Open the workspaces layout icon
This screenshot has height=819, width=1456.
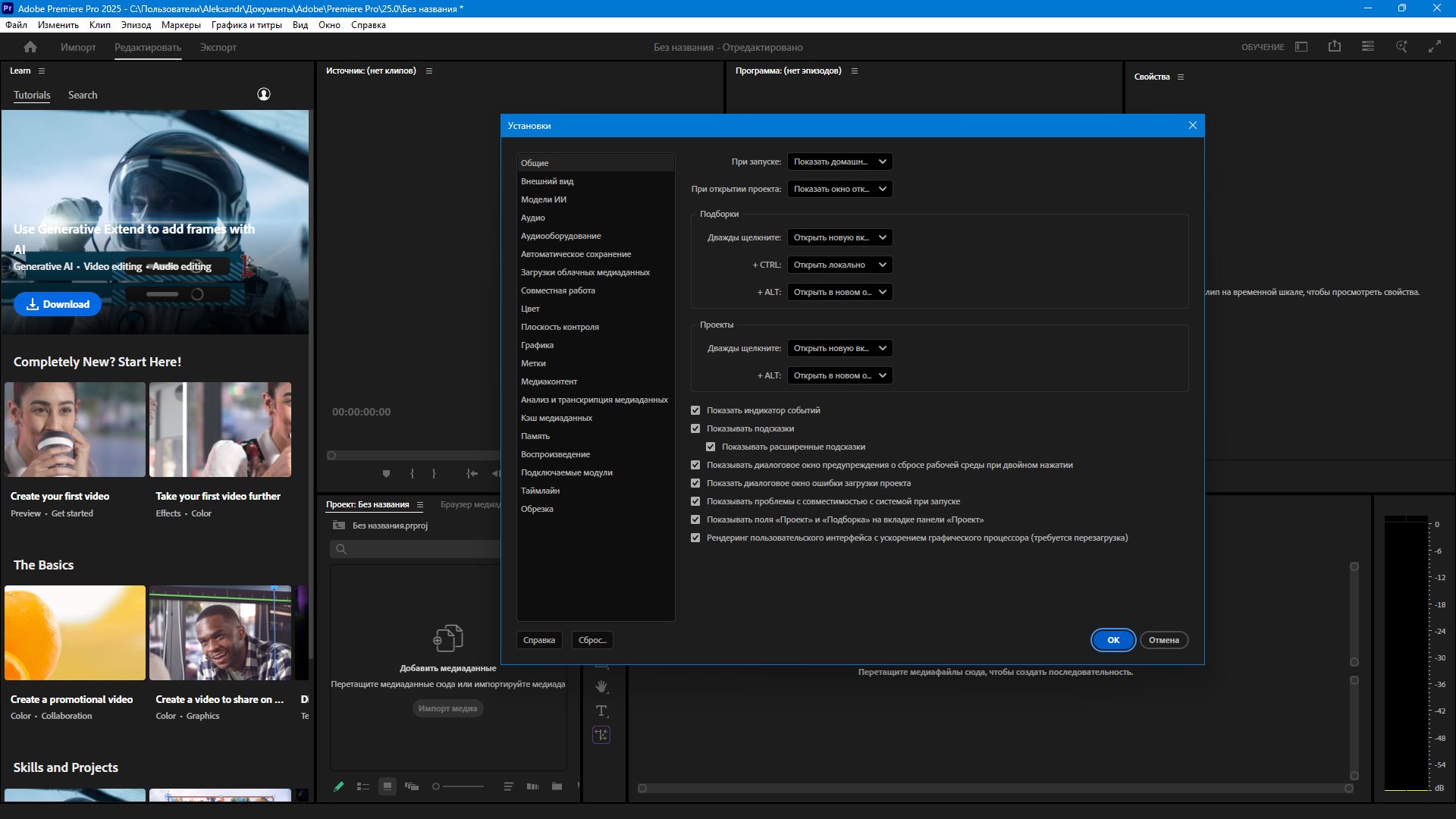click(x=1301, y=47)
